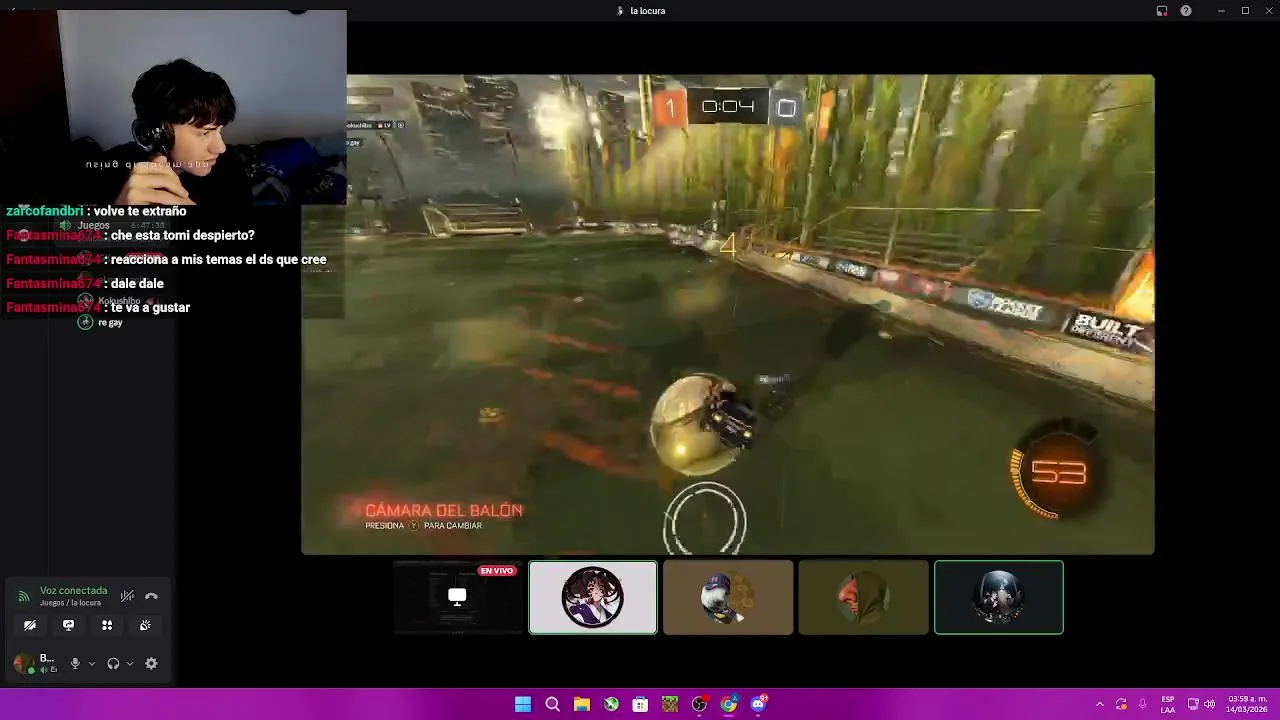Click the main Rocket League stream view
The image size is (1280, 720).
pos(728,314)
